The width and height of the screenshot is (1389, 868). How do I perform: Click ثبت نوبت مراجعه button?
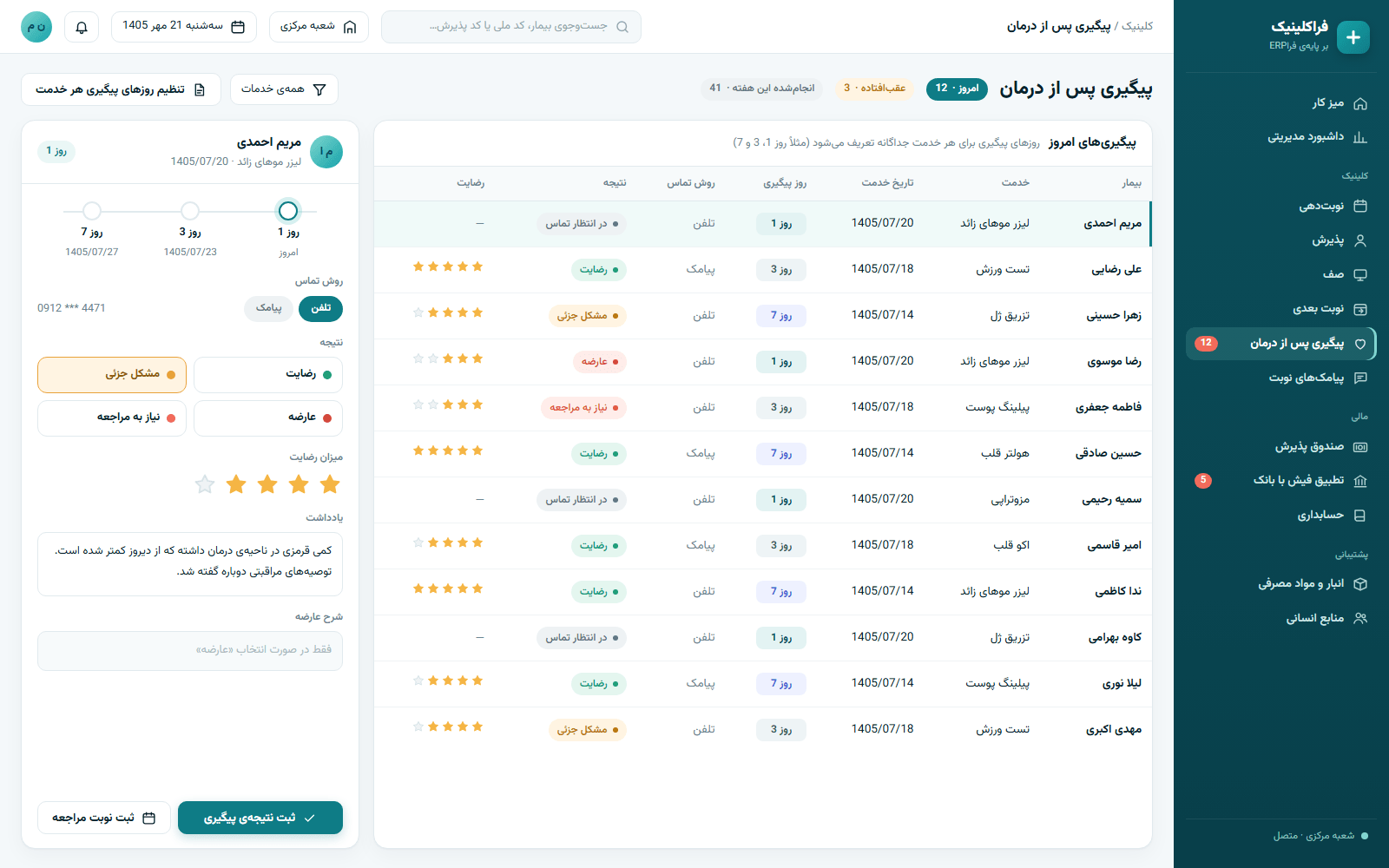coord(103,818)
